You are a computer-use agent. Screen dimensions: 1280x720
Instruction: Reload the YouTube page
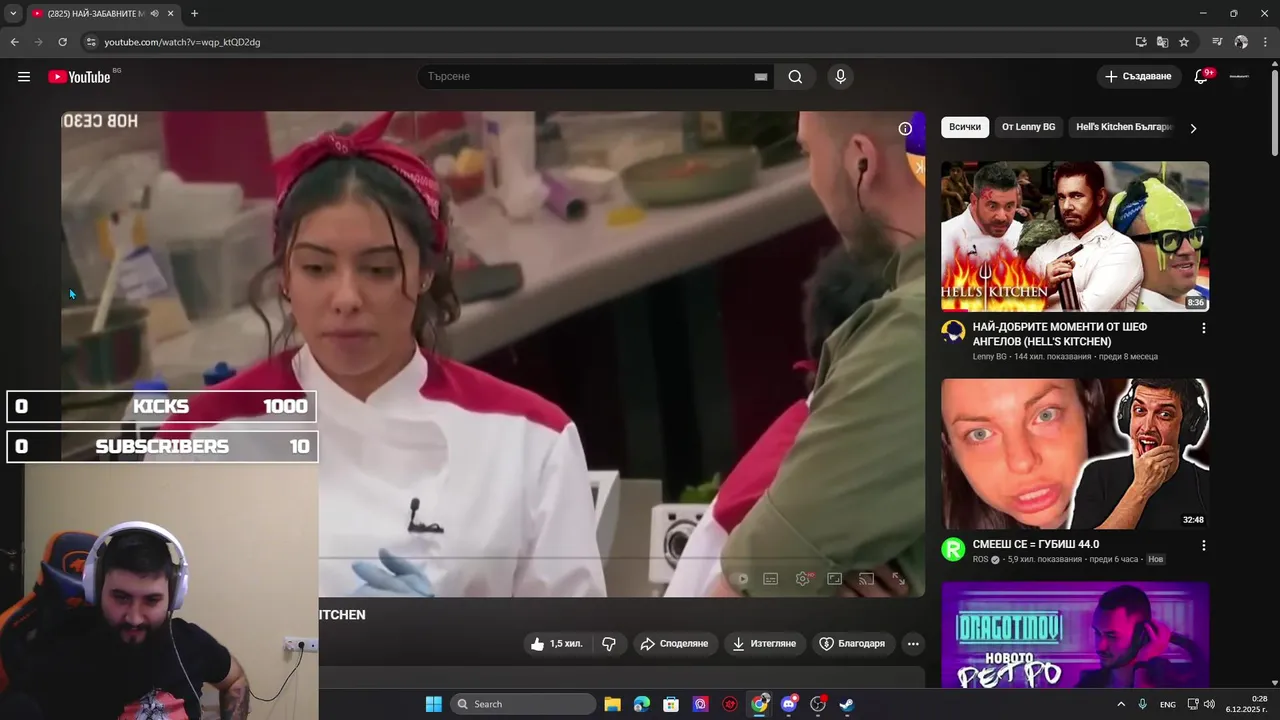pyautogui.click(x=62, y=42)
